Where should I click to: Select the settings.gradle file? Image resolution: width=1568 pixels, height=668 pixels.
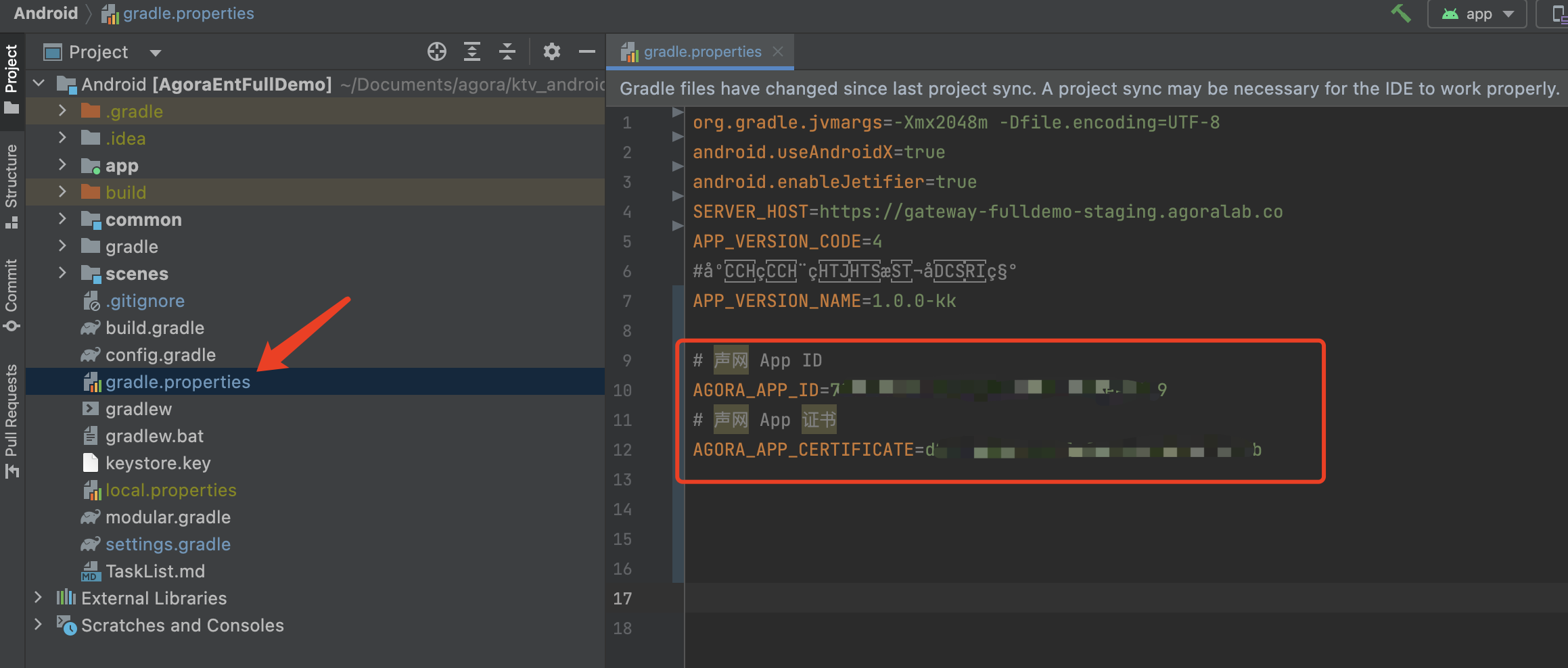coord(168,544)
